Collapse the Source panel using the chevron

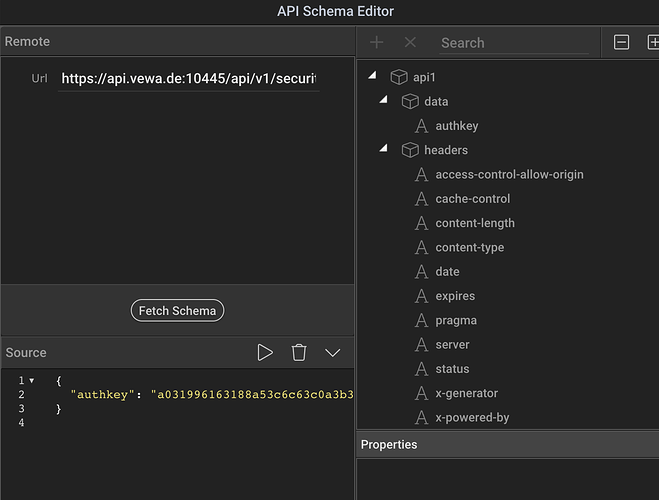coord(332,353)
